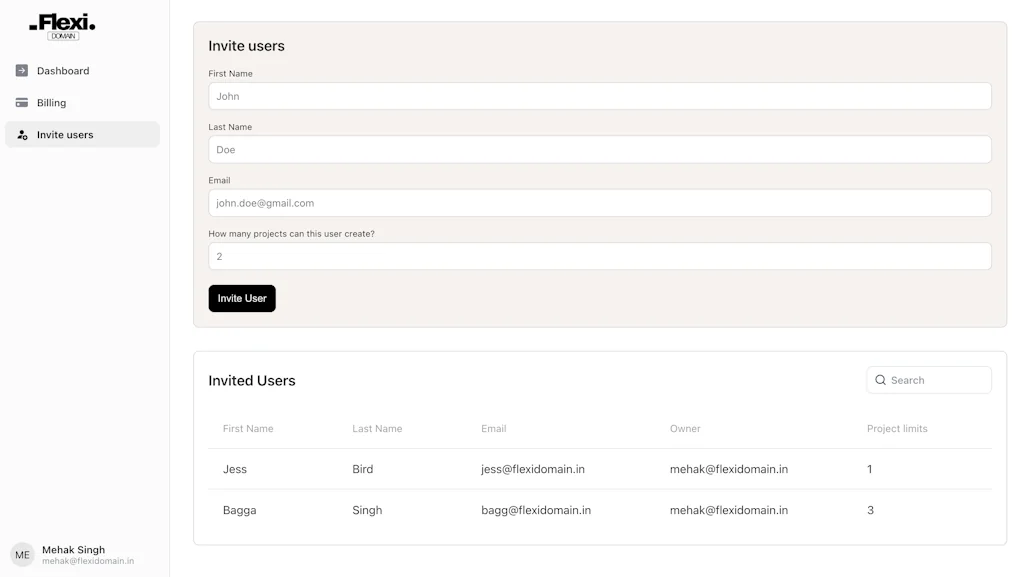Select the row for Bagga Singh
Image resolution: width=1024 pixels, height=577 pixels.
pyautogui.click(x=600, y=510)
